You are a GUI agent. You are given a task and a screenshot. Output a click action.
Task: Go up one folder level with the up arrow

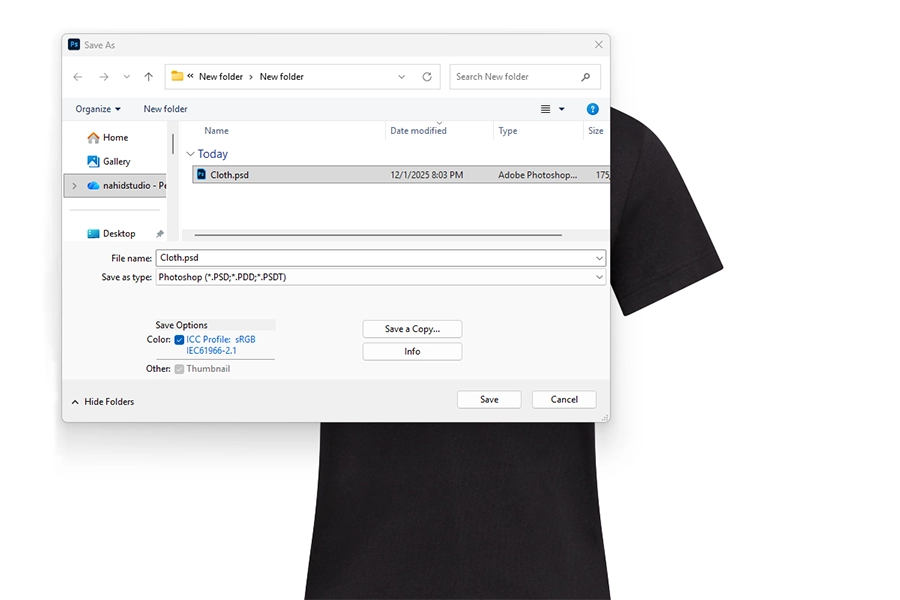click(148, 76)
